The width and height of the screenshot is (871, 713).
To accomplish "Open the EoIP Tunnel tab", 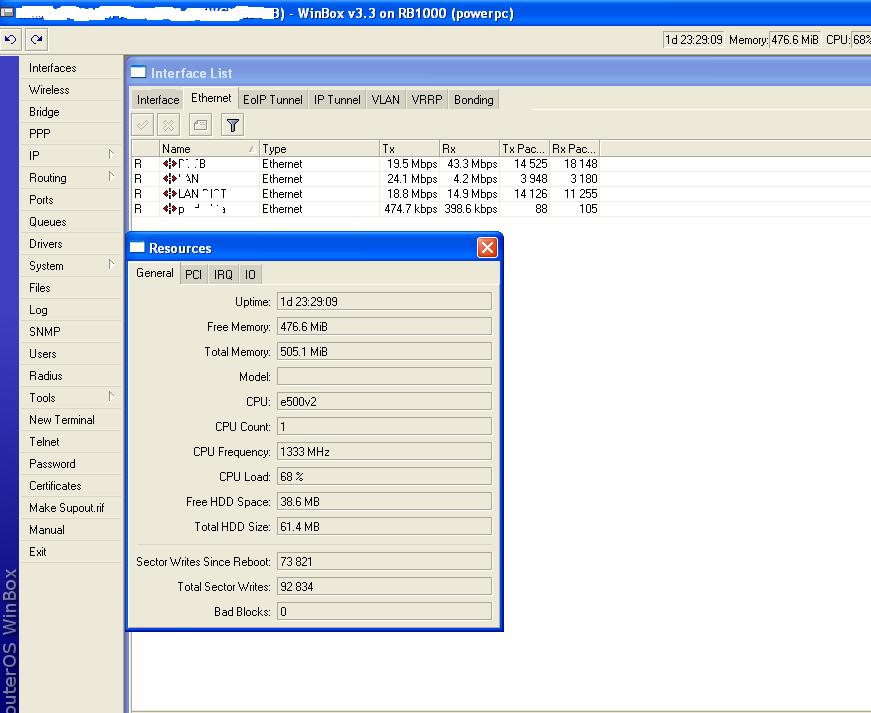I will pos(273,100).
